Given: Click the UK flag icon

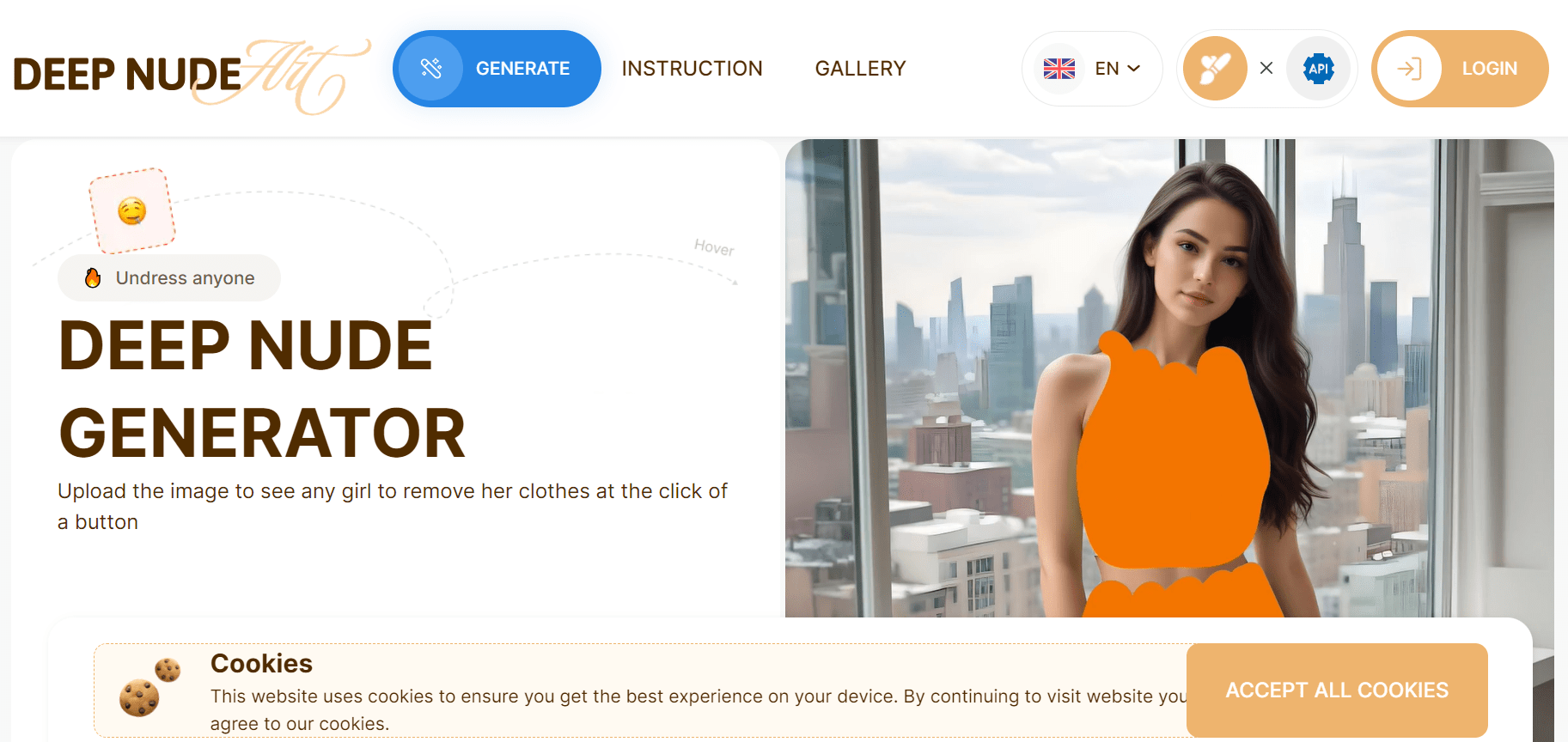Looking at the screenshot, I should 1059,69.
